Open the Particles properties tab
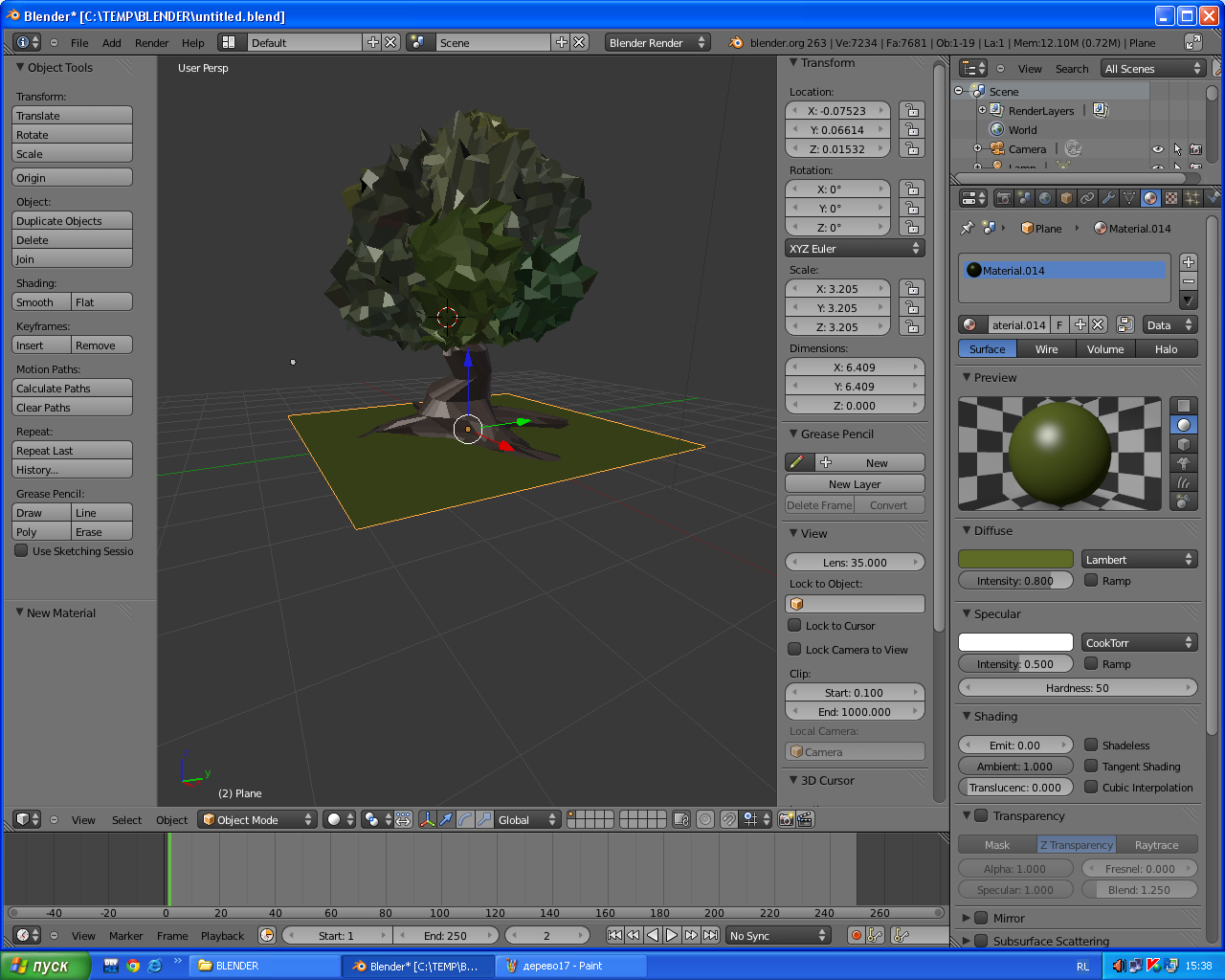Viewport: 1225px width, 980px height. pyautogui.click(x=1192, y=198)
